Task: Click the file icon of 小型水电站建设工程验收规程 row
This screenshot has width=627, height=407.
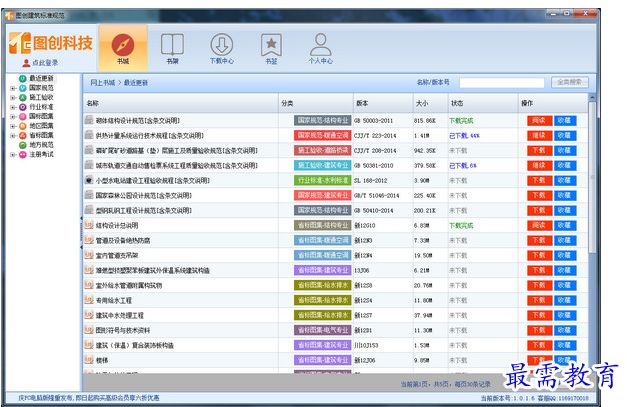Action: pyautogui.click(x=89, y=180)
